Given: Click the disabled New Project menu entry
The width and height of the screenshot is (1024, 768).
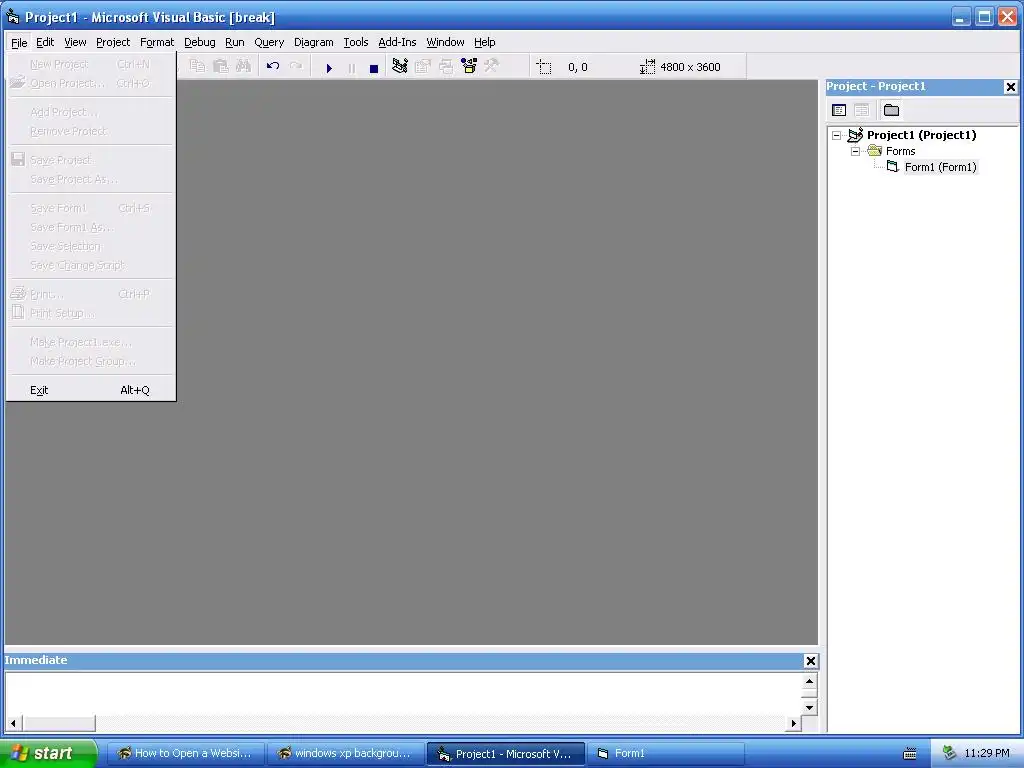Looking at the screenshot, I should [x=91, y=64].
